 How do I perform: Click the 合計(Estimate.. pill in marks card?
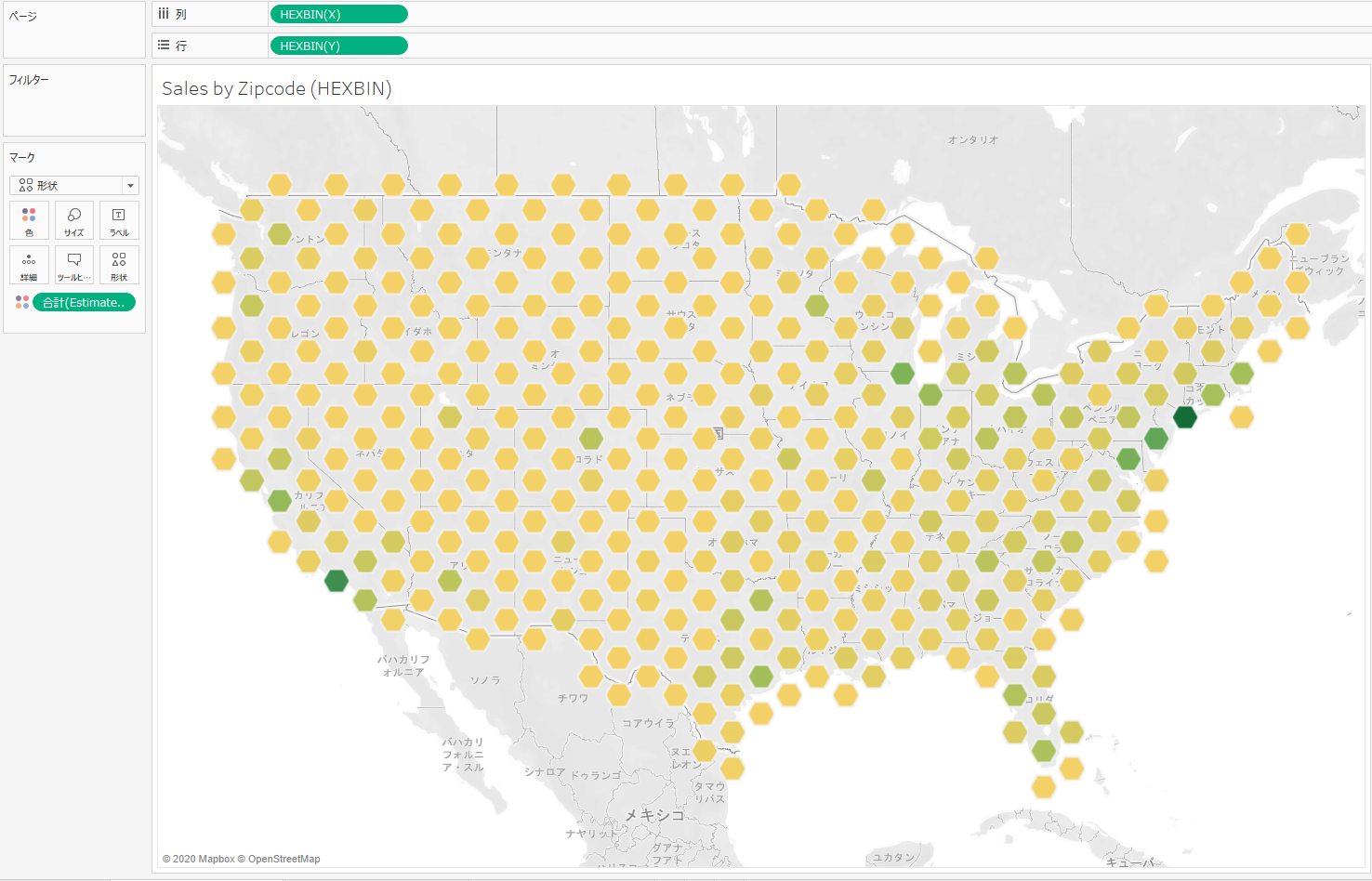pyautogui.click(x=84, y=302)
